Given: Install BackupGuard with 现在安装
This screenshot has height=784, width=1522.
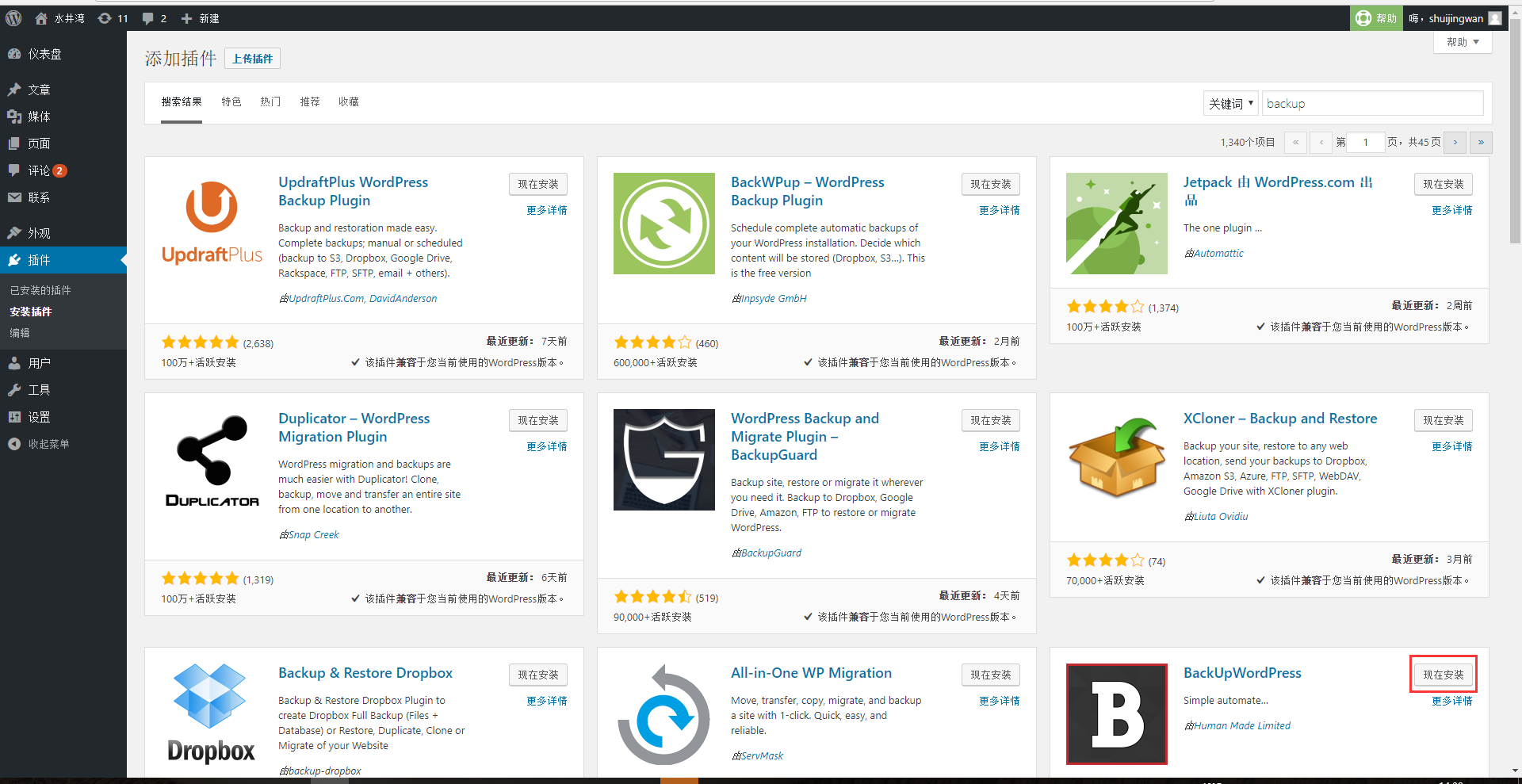Looking at the screenshot, I should click(991, 420).
